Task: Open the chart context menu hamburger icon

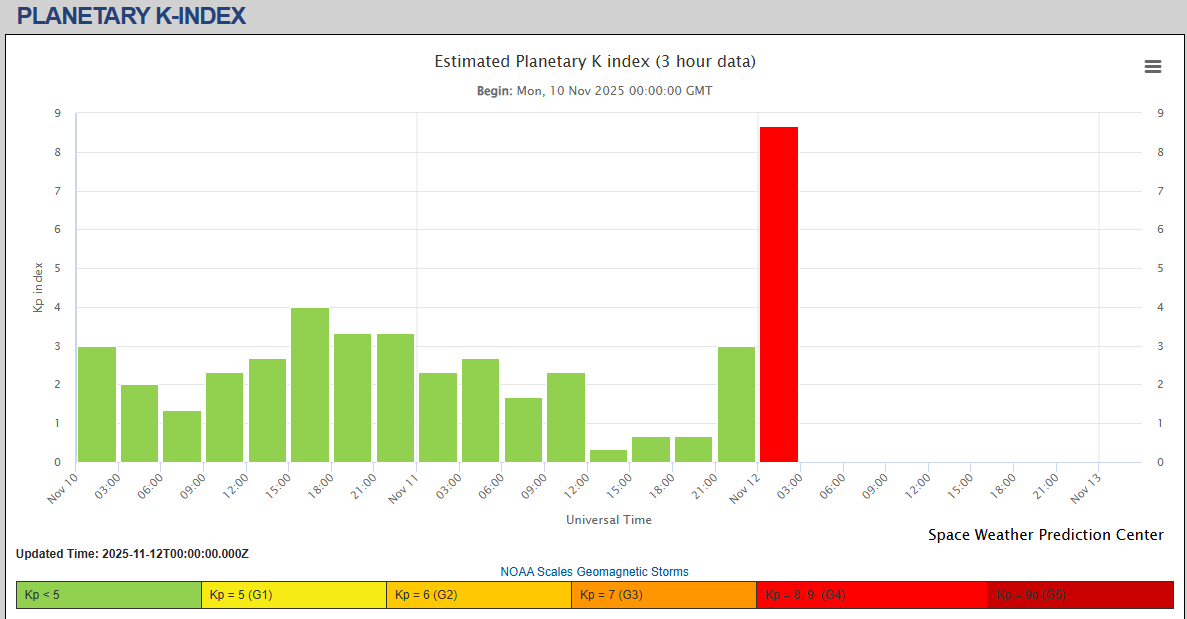Action: pos(1152,67)
